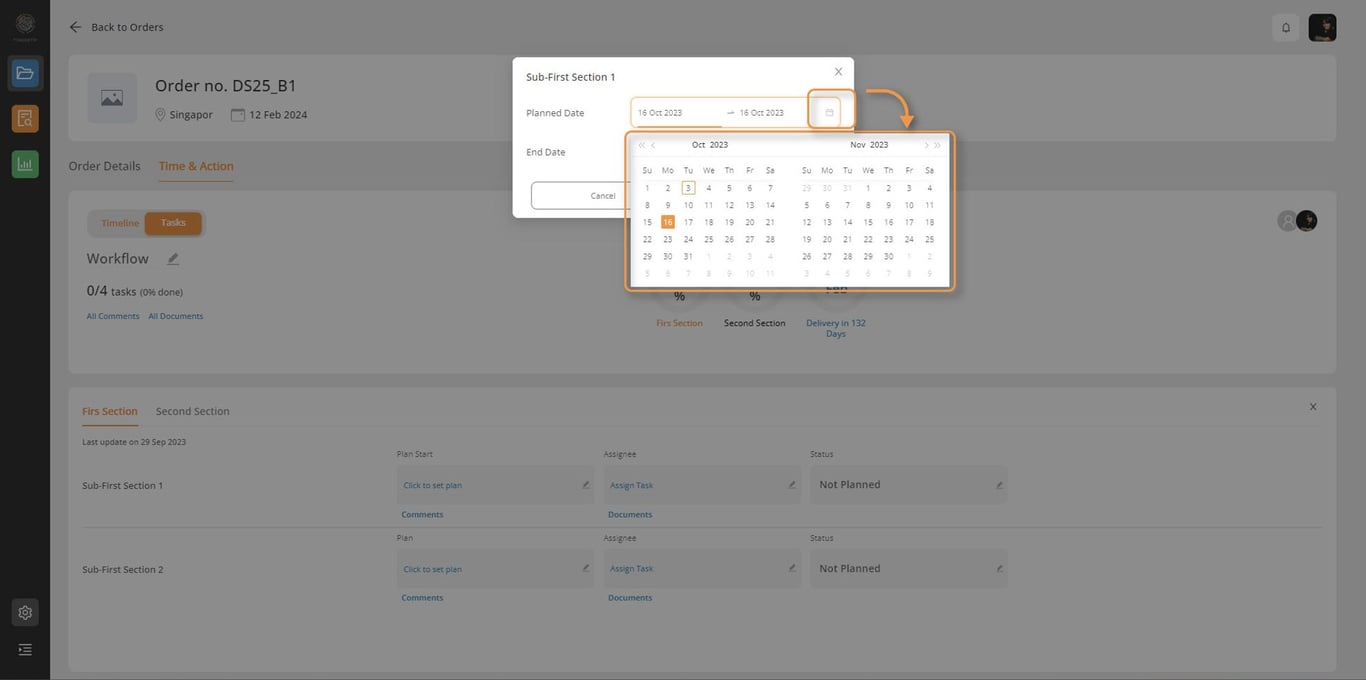Open the user profile avatar
1366x680 pixels.
pyautogui.click(x=1322, y=27)
